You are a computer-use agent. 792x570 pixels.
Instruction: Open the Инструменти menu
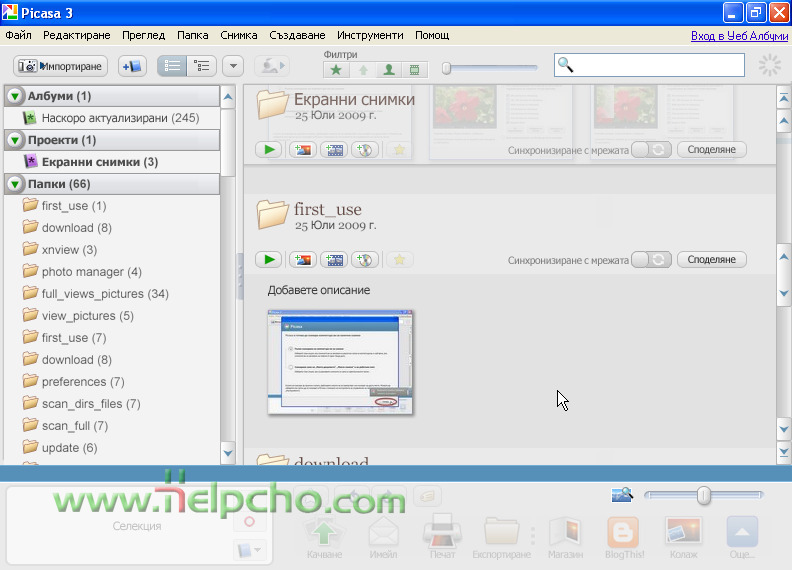tap(370, 35)
